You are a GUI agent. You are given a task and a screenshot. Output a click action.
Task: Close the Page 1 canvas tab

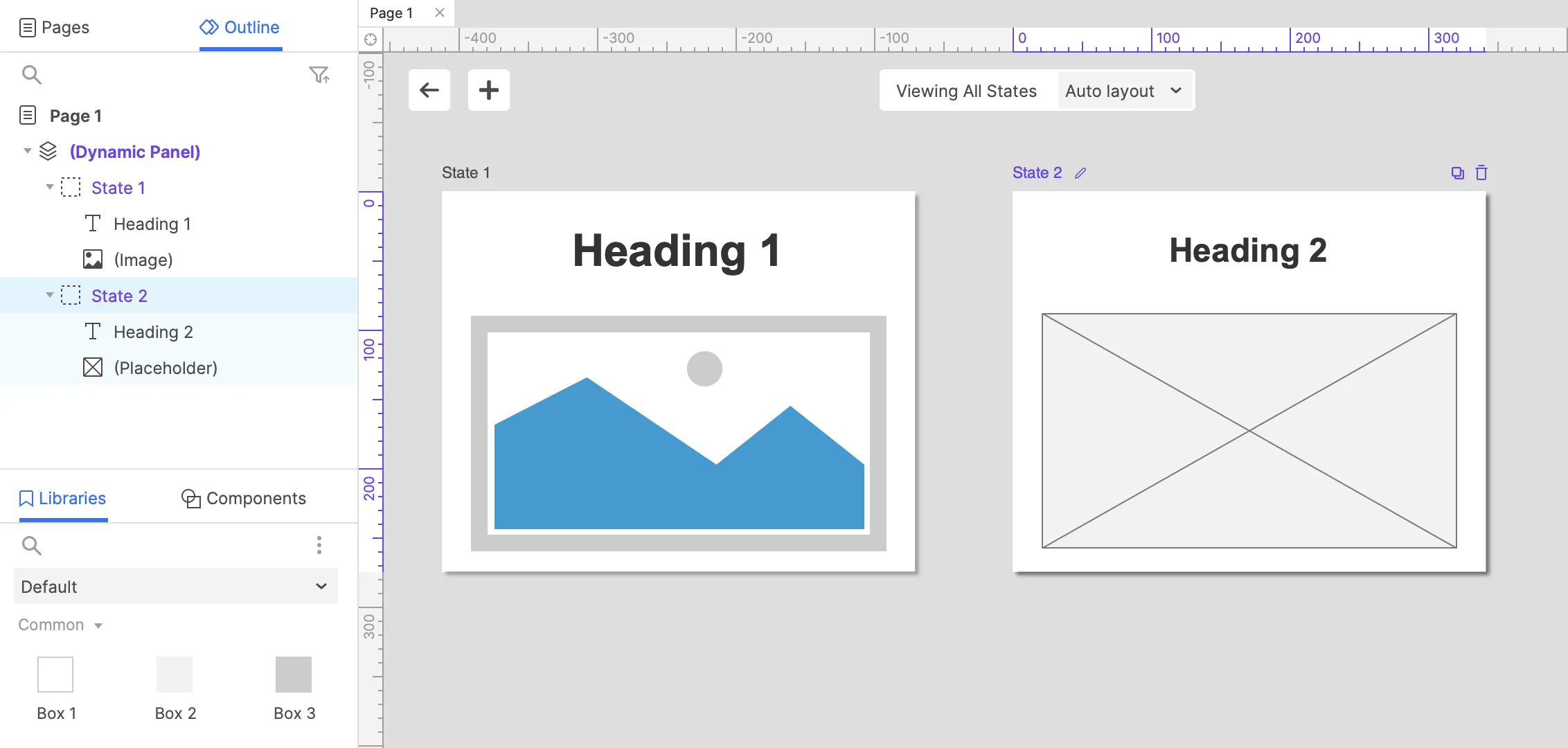[x=439, y=12]
